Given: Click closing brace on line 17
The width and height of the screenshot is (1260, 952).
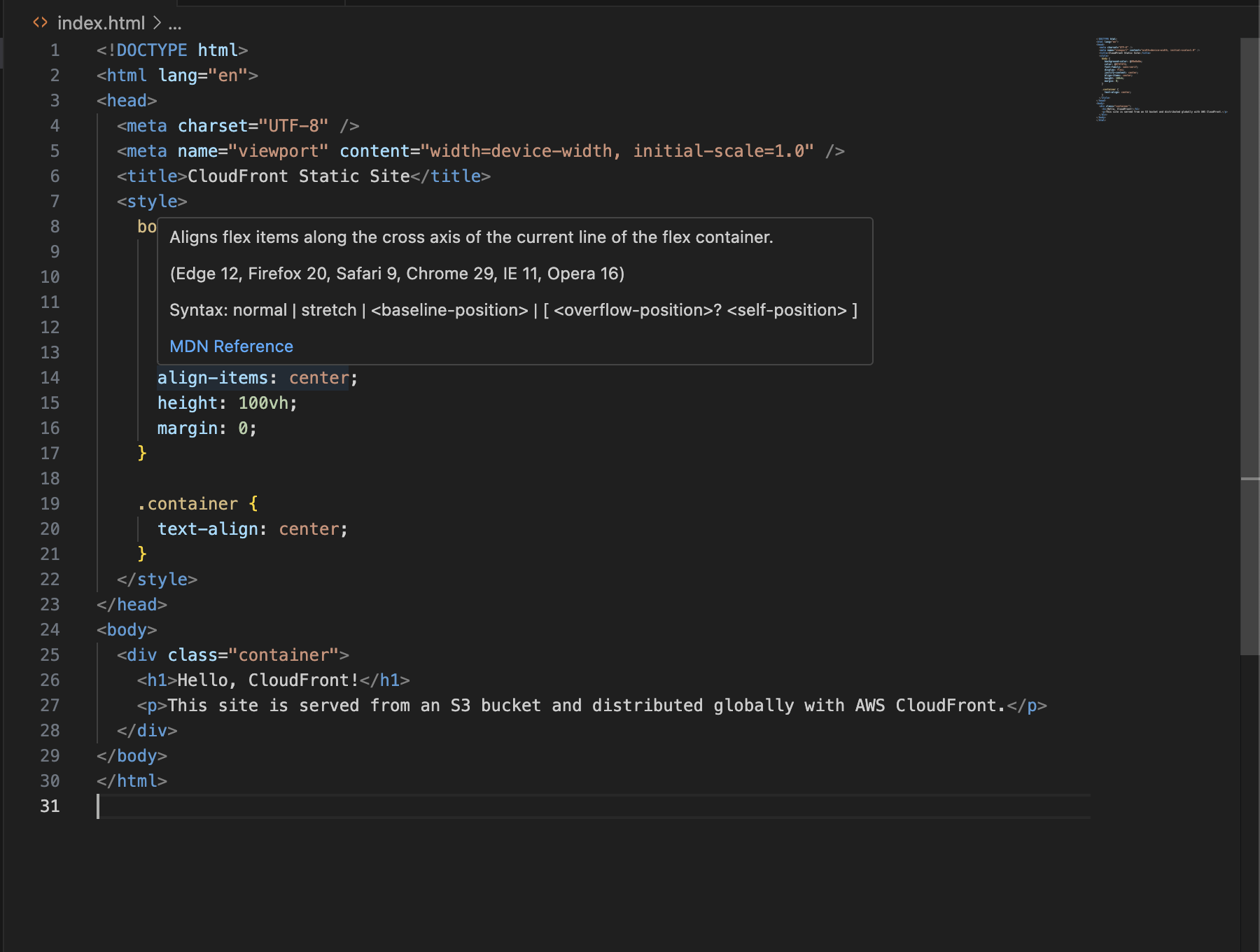Looking at the screenshot, I should point(142,454).
